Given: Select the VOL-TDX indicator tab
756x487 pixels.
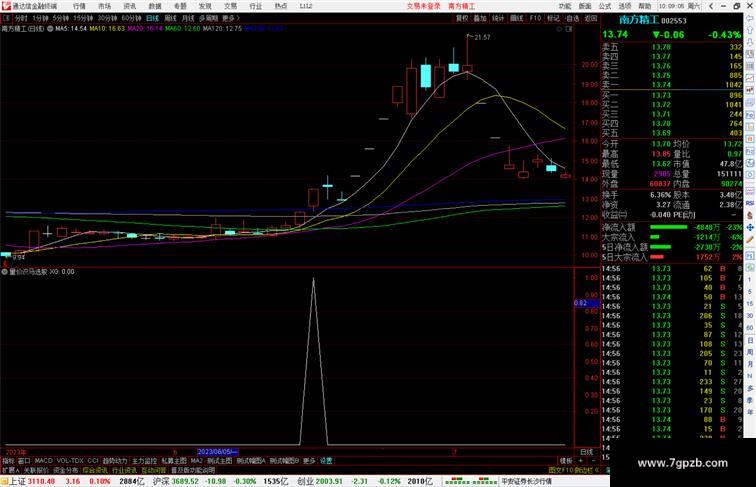Looking at the screenshot, I should click(70, 461).
